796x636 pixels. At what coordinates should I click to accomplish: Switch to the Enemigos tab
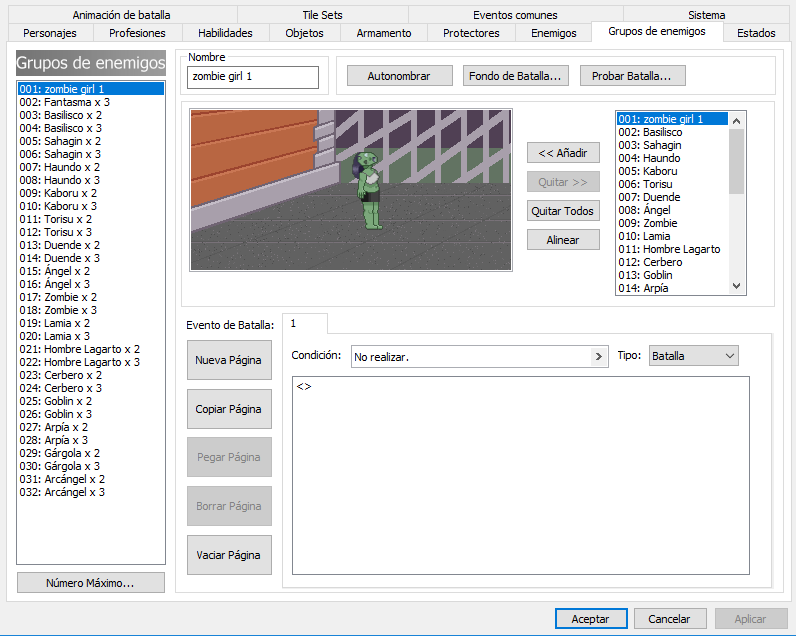(553, 33)
